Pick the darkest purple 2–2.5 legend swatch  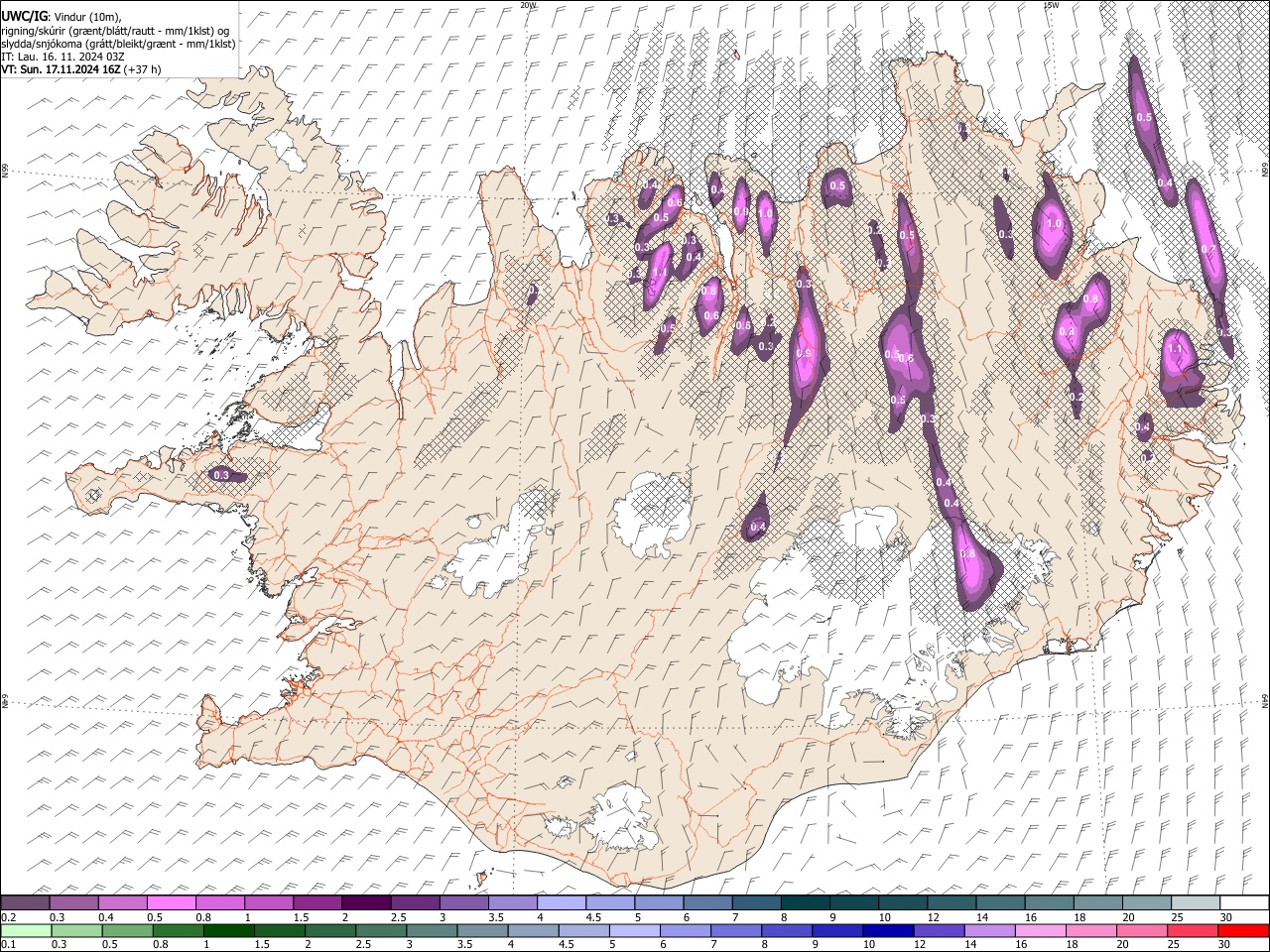(x=365, y=902)
